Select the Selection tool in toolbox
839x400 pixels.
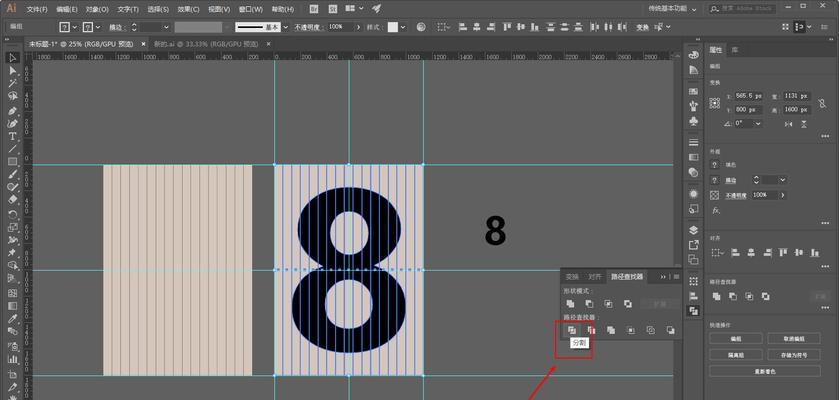point(13,58)
